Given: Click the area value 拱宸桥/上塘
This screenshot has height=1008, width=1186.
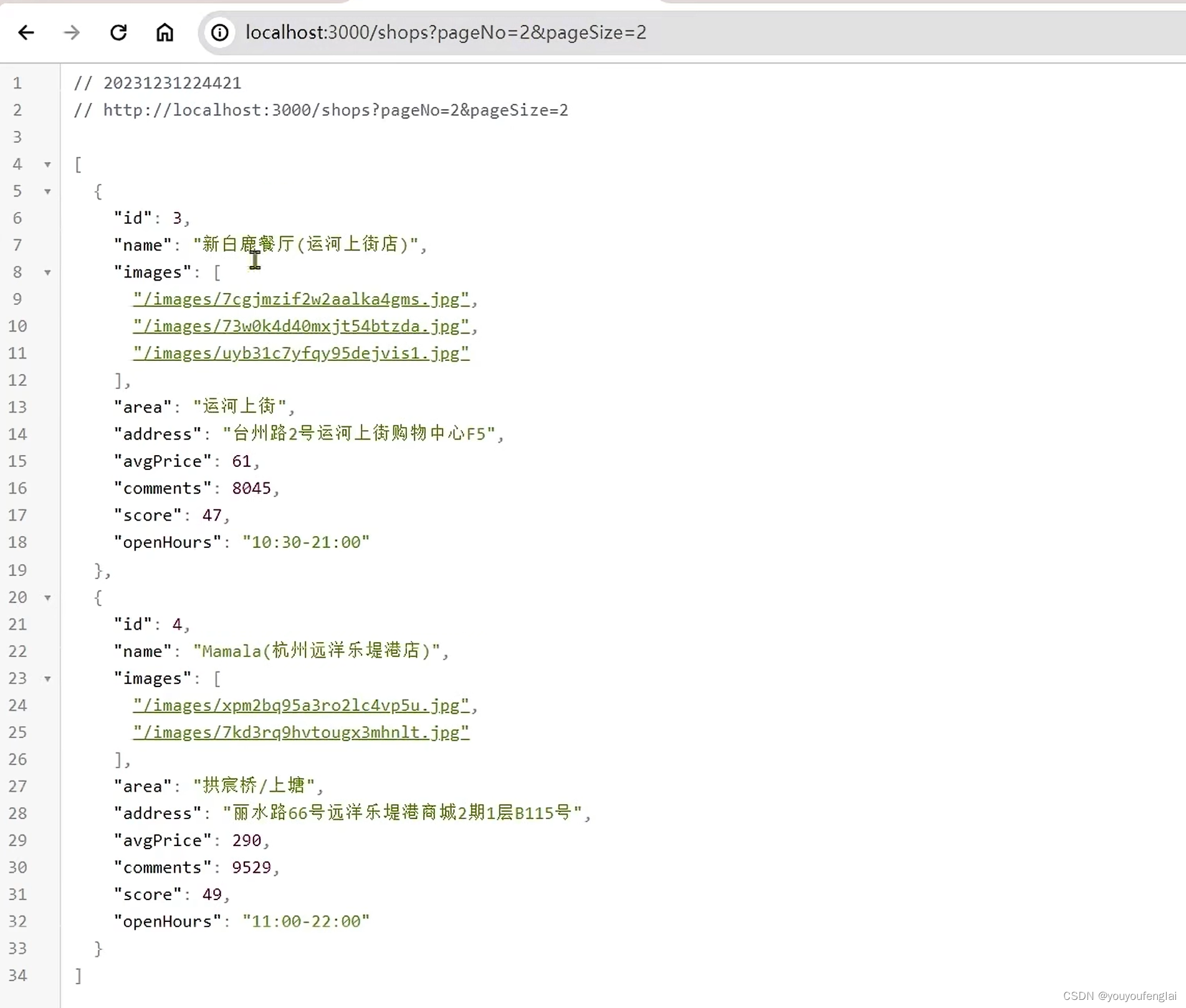Looking at the screenshot, I should (254, 785).
